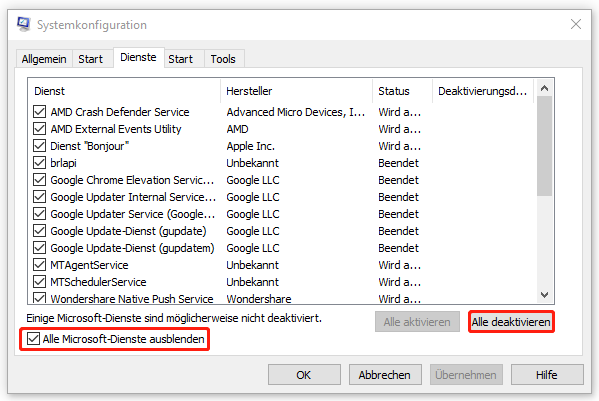Select "Beendet" status in the brlapi row
Screen dimensions: 599x401
pyautogui.click(x=398, y=163)
